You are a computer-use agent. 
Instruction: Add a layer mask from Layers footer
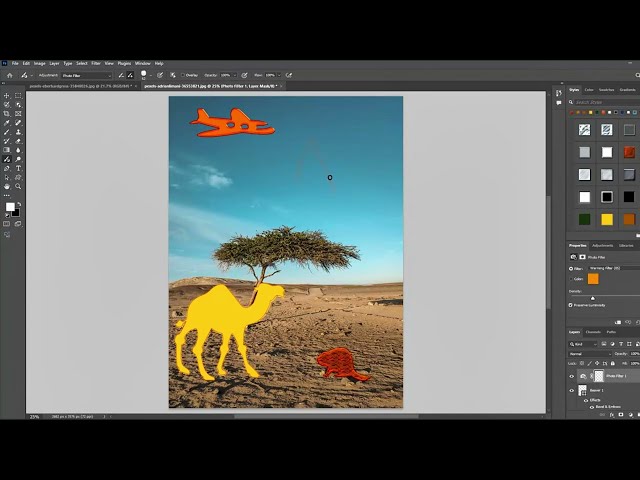point(621,415)
